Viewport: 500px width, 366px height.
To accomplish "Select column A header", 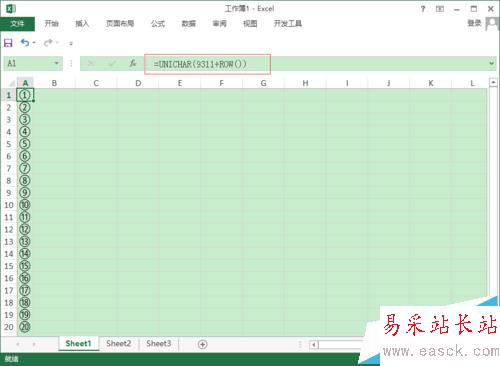I will click(x=25, y=83).
